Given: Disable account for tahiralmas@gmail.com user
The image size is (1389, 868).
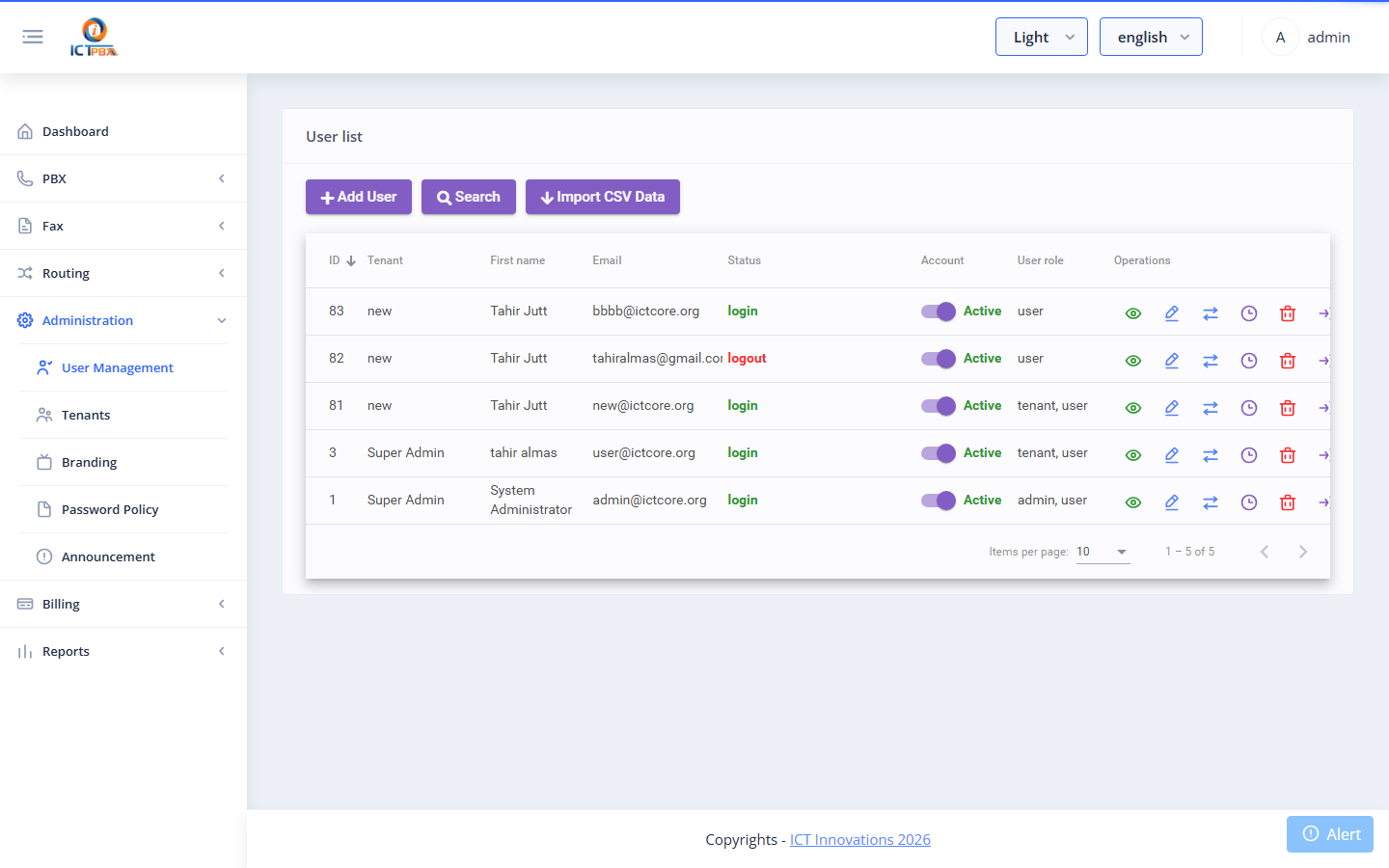Looking at the screenshot, I should click(x=939, y=359).
